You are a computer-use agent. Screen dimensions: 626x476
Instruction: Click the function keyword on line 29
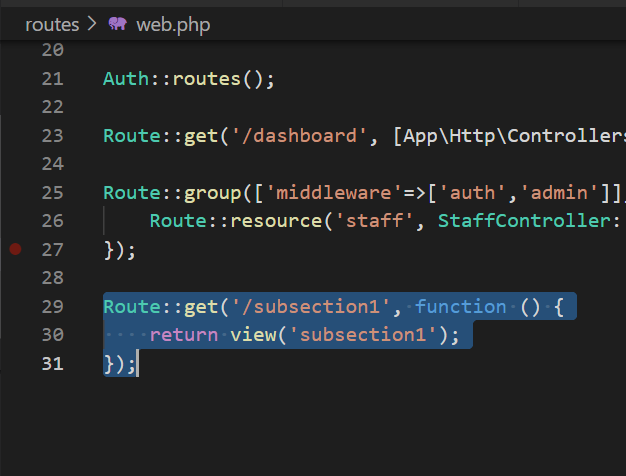[461, 306]
